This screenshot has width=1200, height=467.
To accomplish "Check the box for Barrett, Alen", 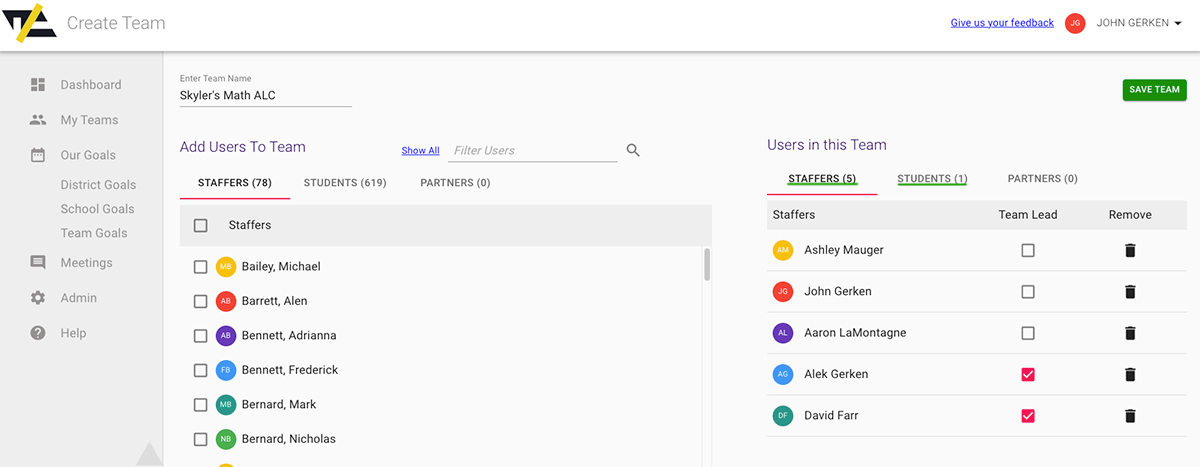I will pos(200,301).
